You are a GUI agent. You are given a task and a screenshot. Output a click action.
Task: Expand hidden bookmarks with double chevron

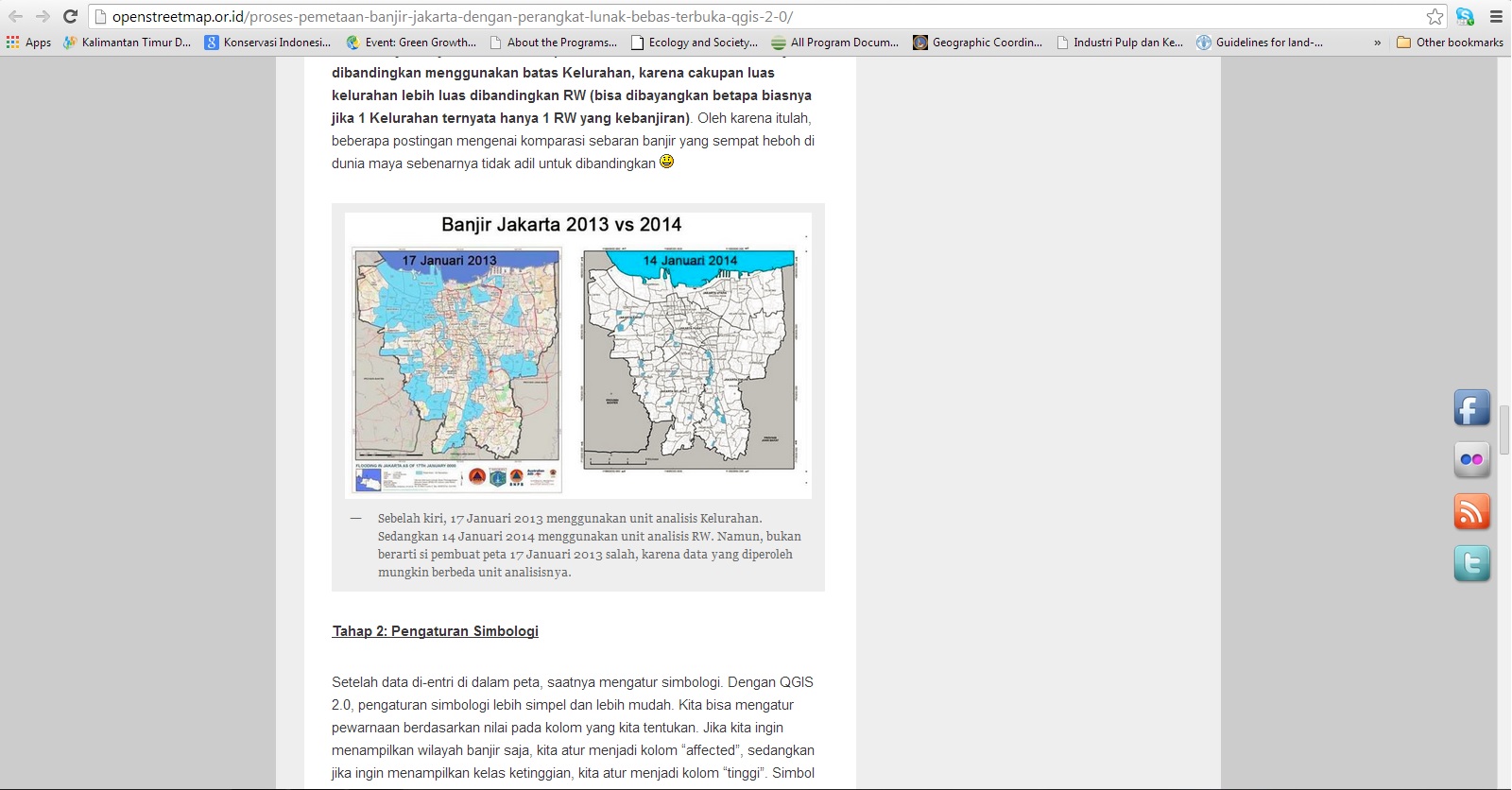point(1377,43)
